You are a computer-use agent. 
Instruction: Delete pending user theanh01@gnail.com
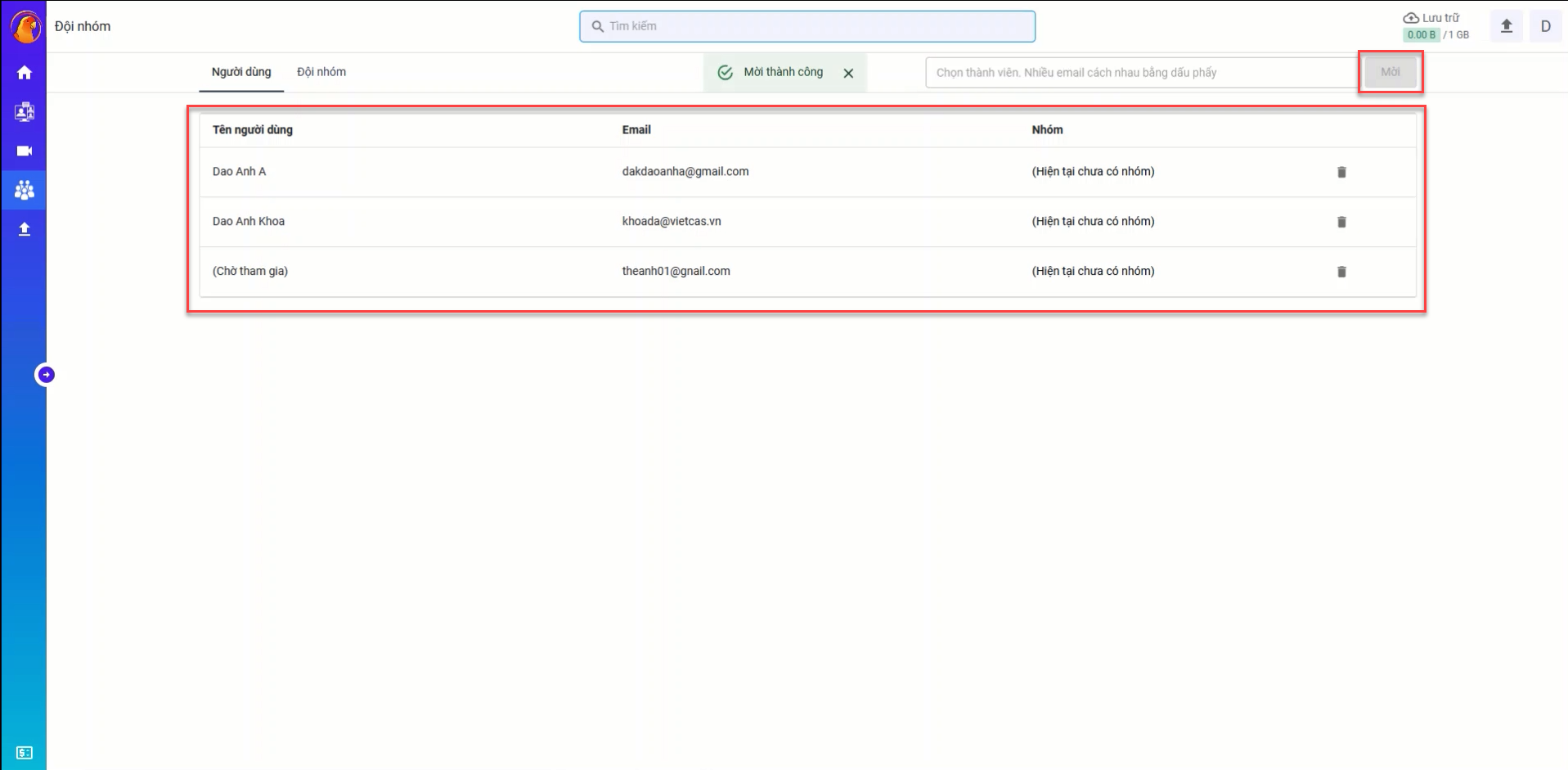point(1341,272)
